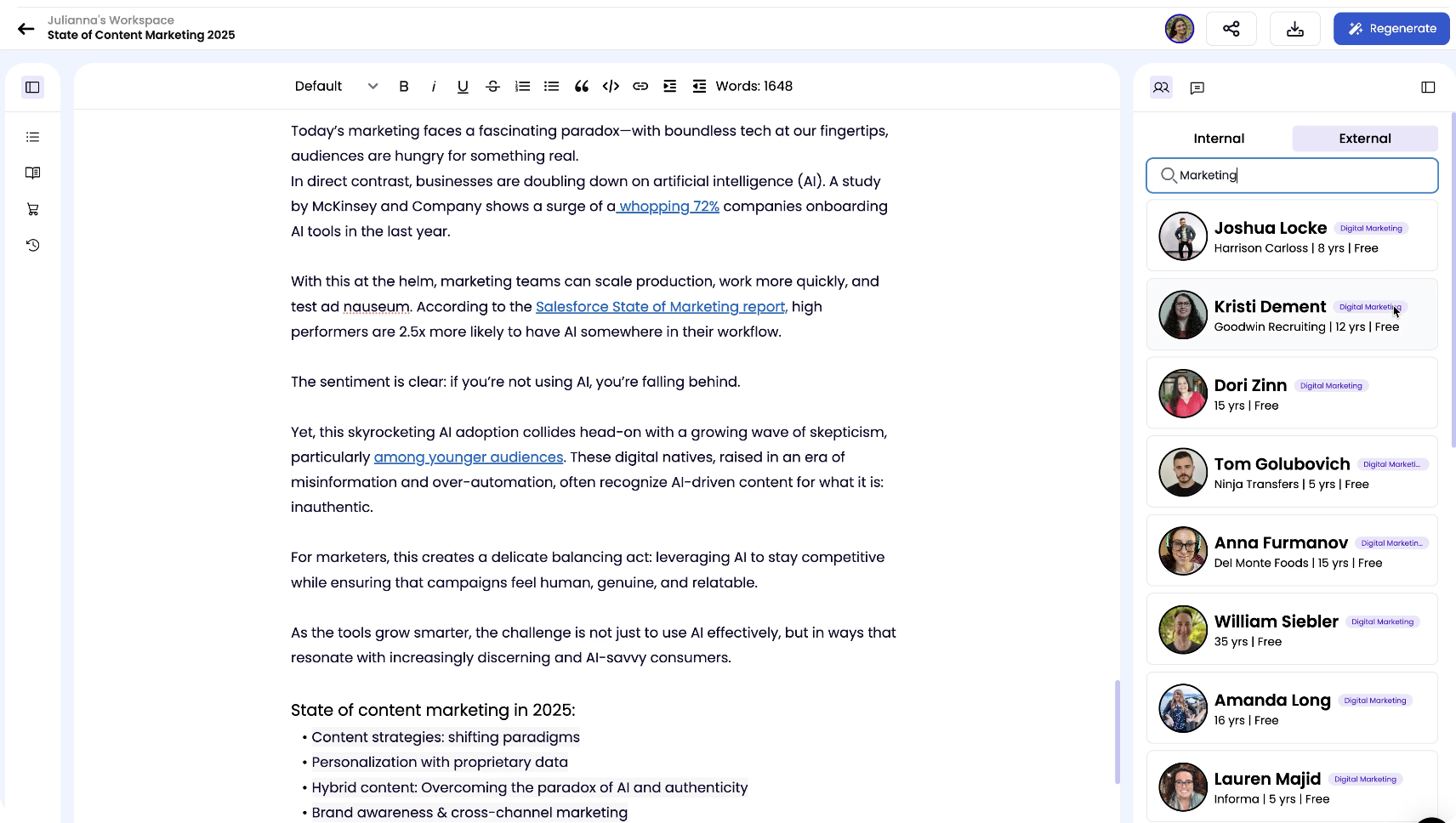
Task: Click Amanda Long's profile photo
Action: pos(1183,708)
